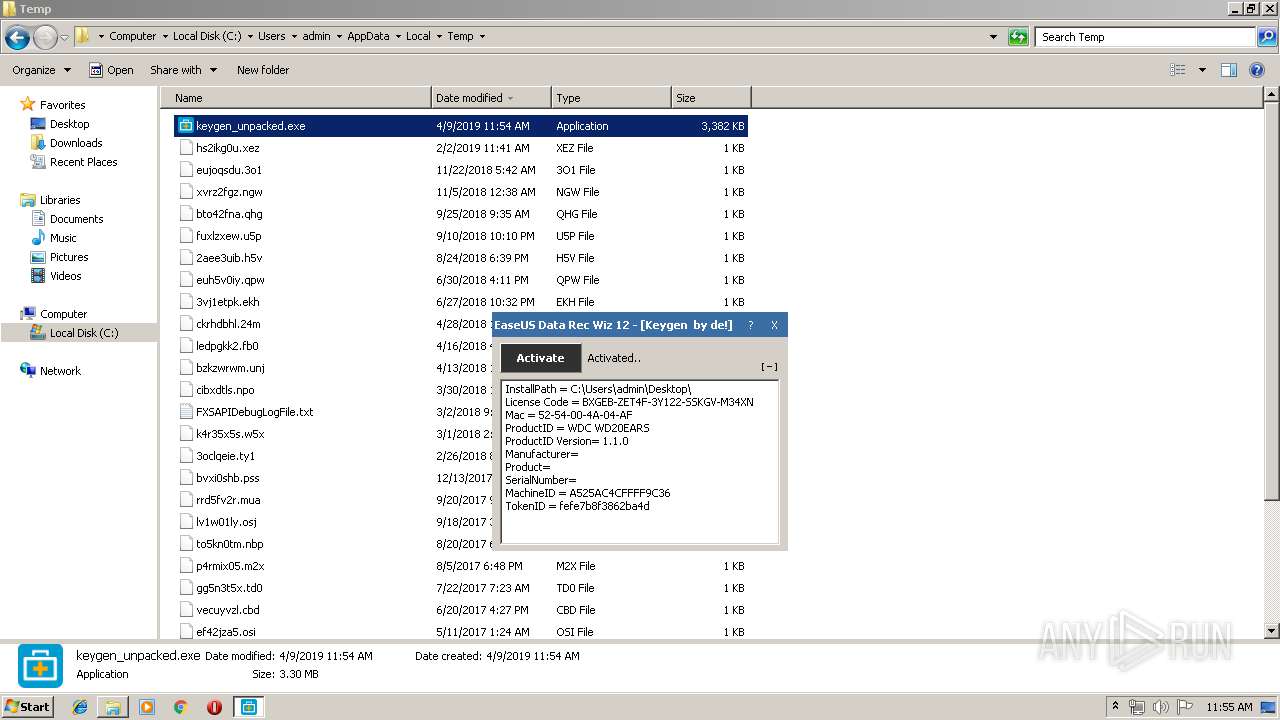Toggle the preview pane icon
1280x720 pixels.
pyautogui.click(x=1229, y=70)
